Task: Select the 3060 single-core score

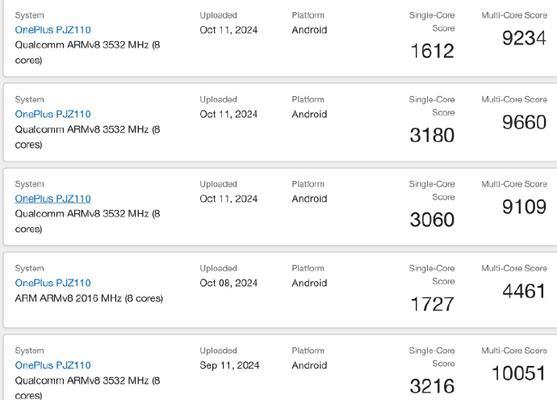Action: 432,220
